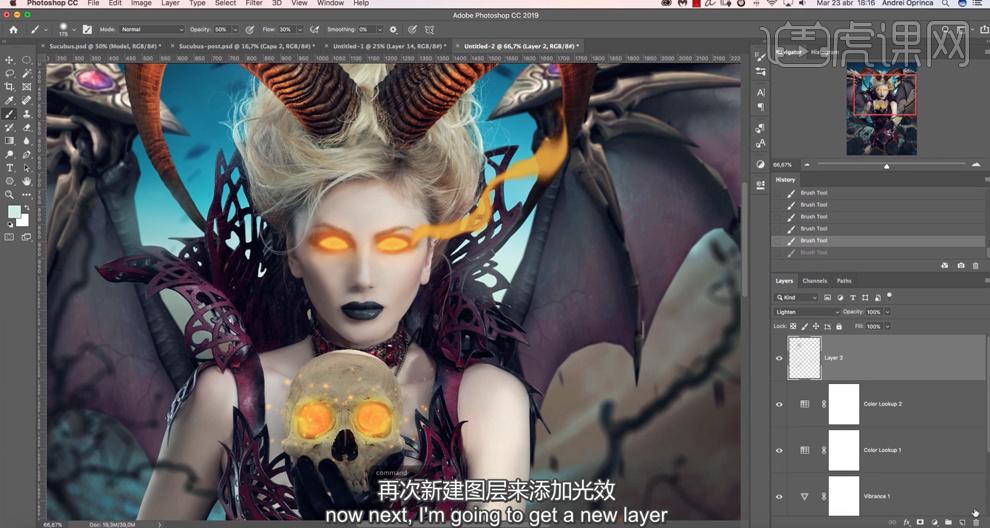The width and height of the screenshot is (990, 528).
Task: Pick the Type tool
Action: point(10,168)
